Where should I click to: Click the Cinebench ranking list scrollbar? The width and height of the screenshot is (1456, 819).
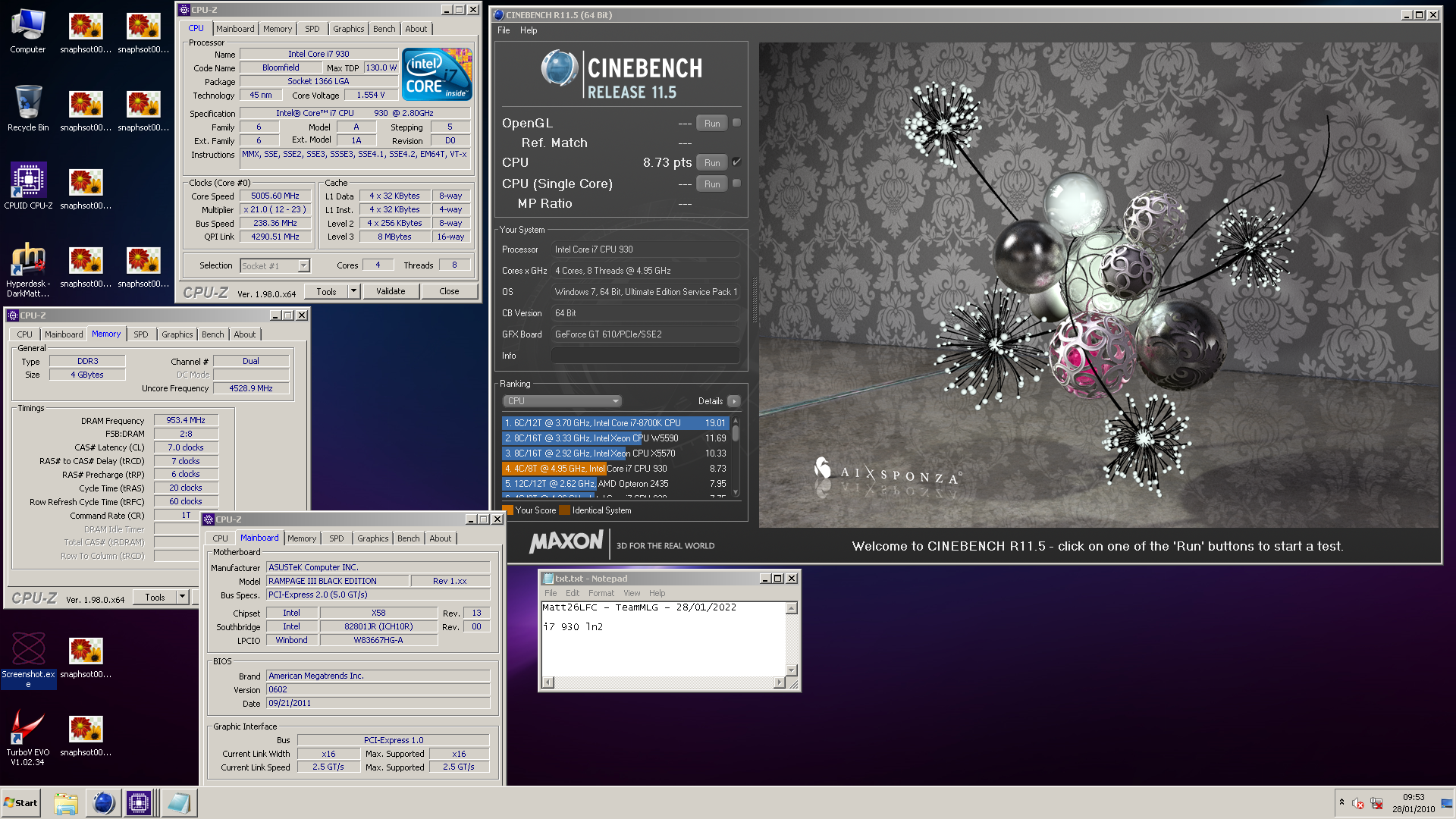tap(736, 457)
